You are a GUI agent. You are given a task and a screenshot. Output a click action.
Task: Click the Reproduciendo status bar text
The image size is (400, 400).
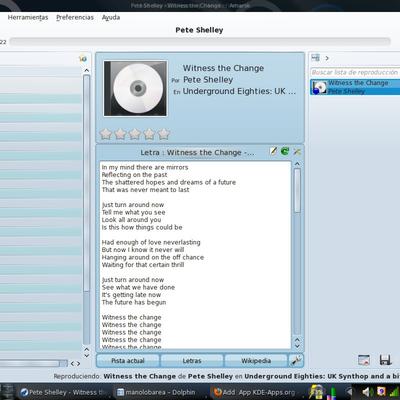click(227, 376)
